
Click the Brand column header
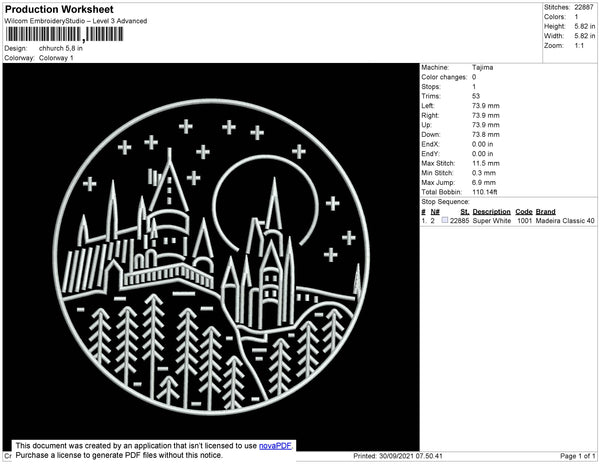(x=545, y=212)
